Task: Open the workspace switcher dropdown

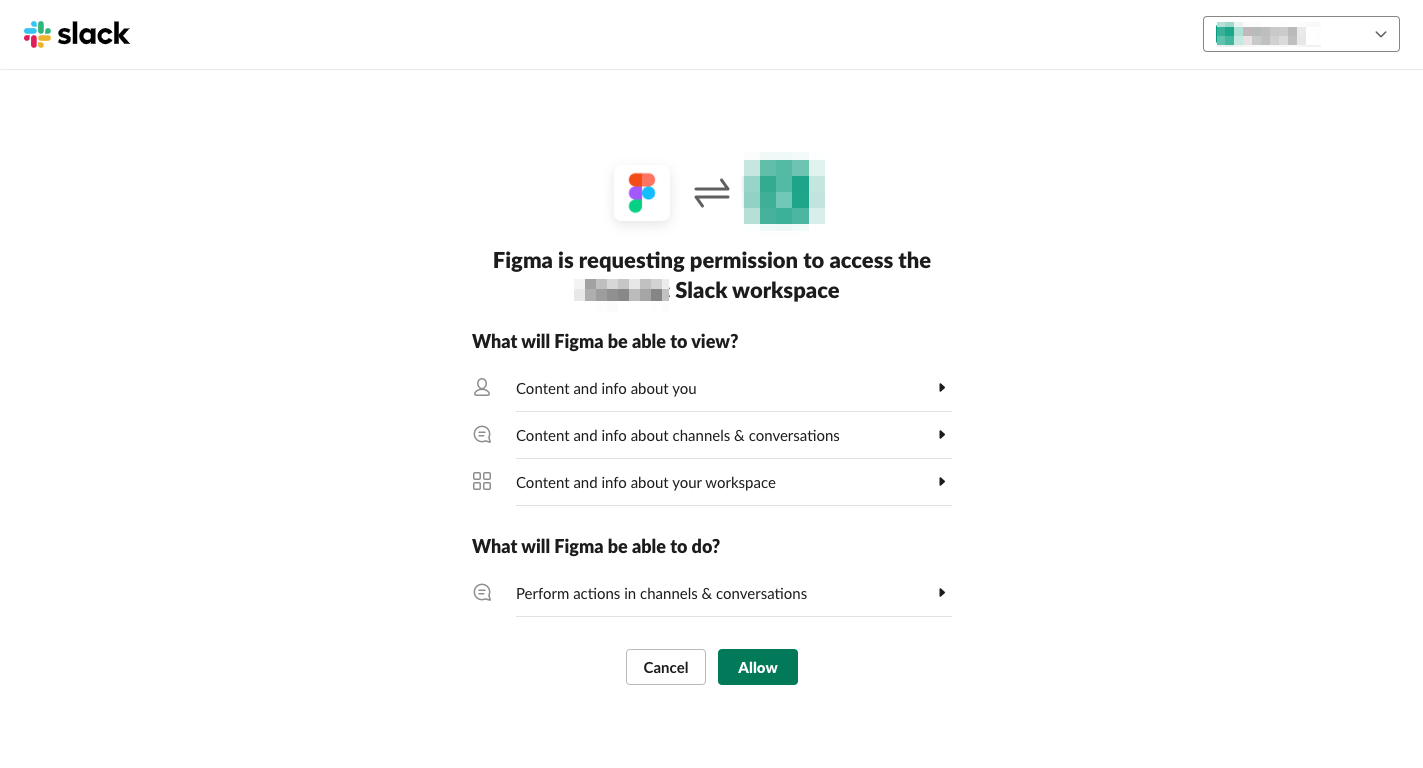Action: [1300, 33]
